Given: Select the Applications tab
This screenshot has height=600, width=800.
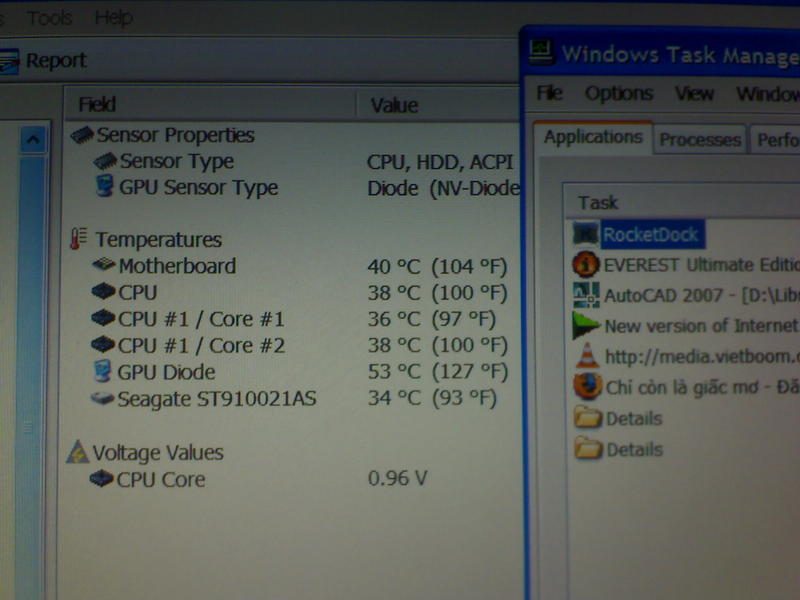Looking at the screenshot, I should pos(593,137).
